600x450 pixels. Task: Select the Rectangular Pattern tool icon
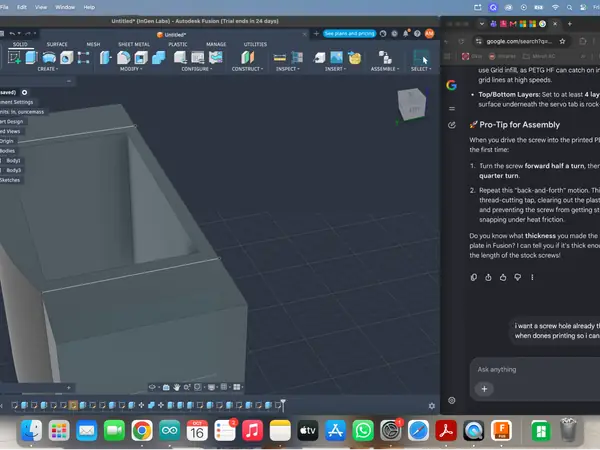click(x=83, y=58)
